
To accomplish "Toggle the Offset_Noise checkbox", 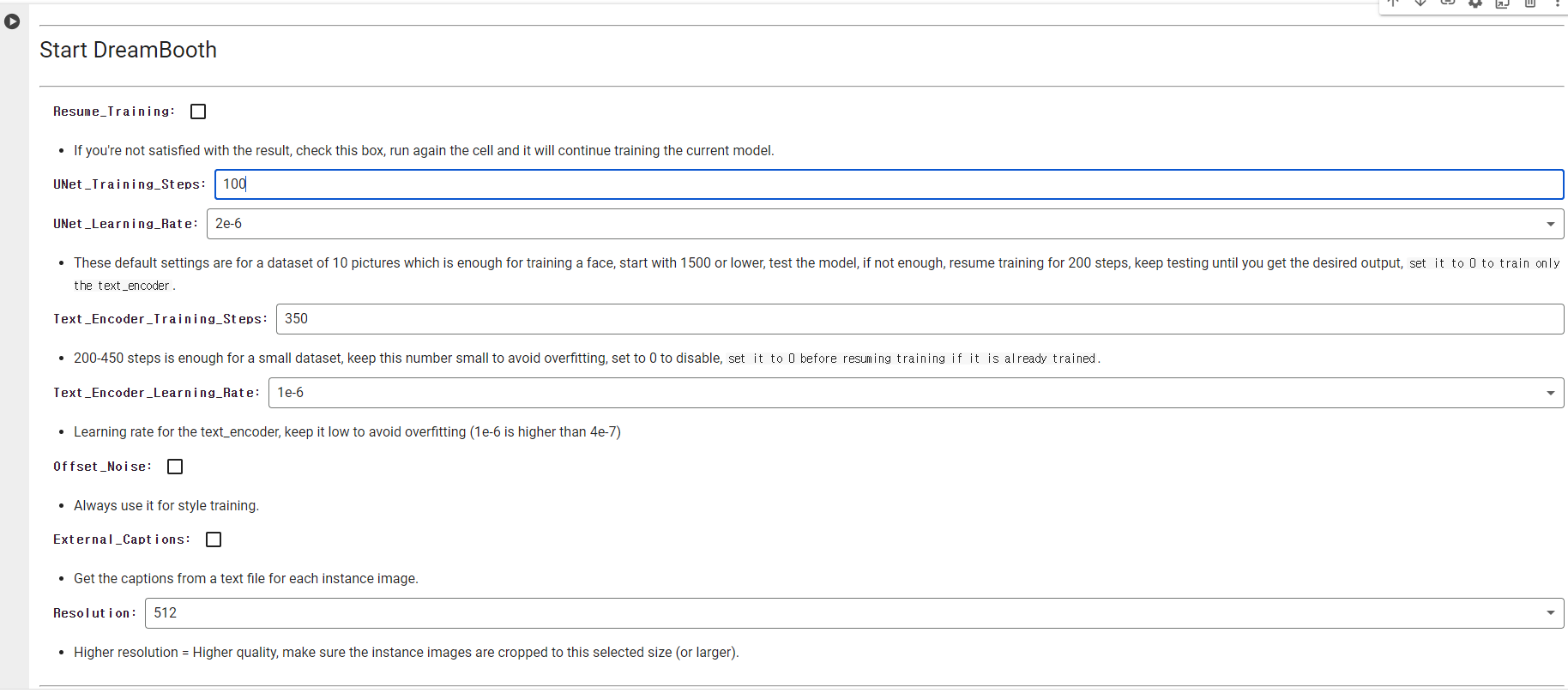I will point(175,467).
